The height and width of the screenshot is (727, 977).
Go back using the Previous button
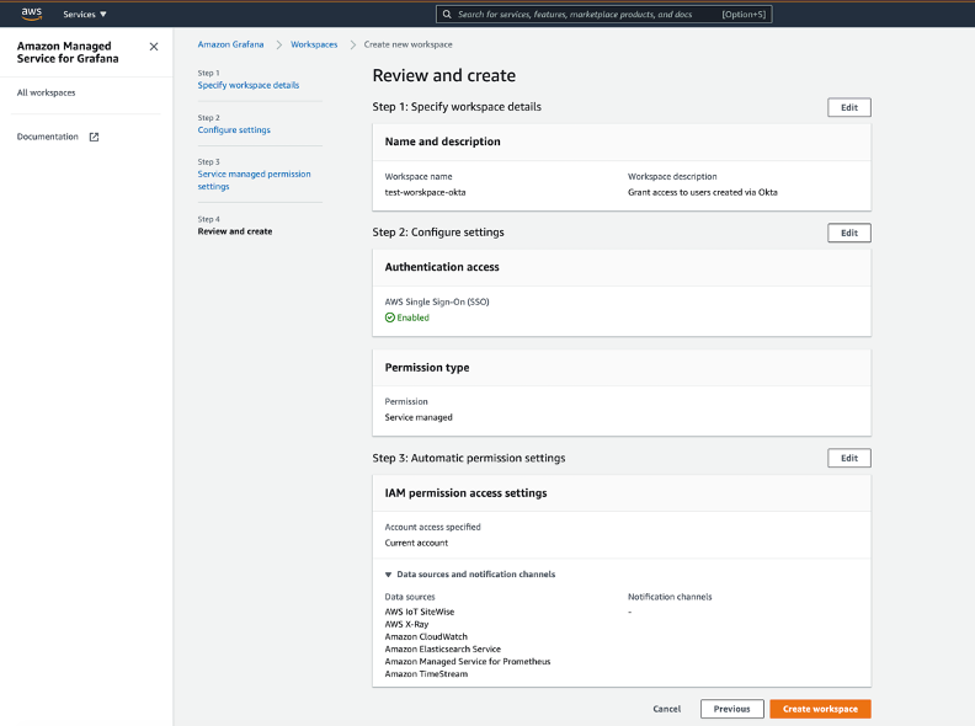click(732, 708)
